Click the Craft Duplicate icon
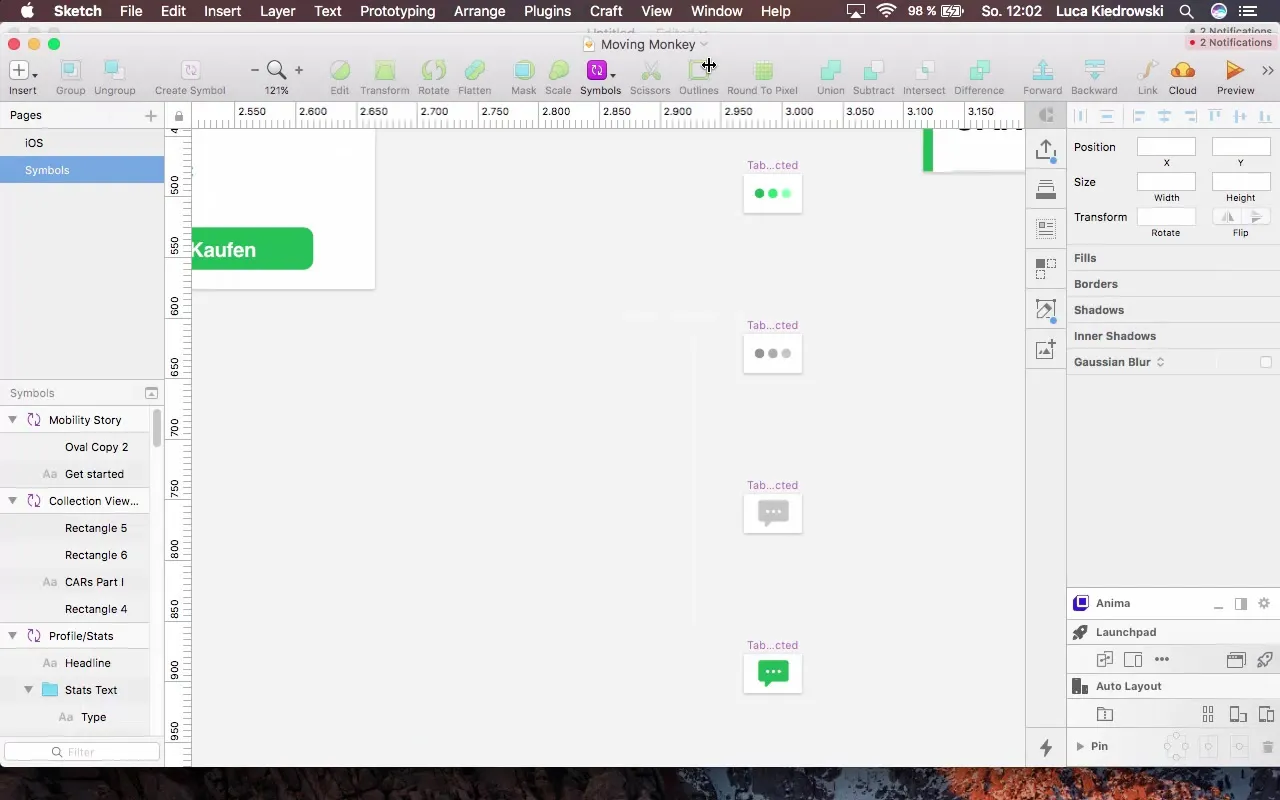This screenshot has width=1280, height=800. (x=1046, y=268)
